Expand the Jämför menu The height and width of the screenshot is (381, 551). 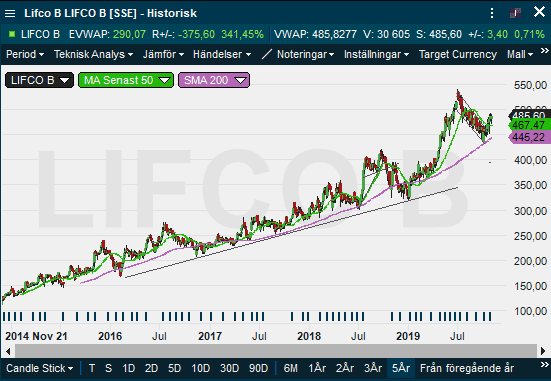163,54
